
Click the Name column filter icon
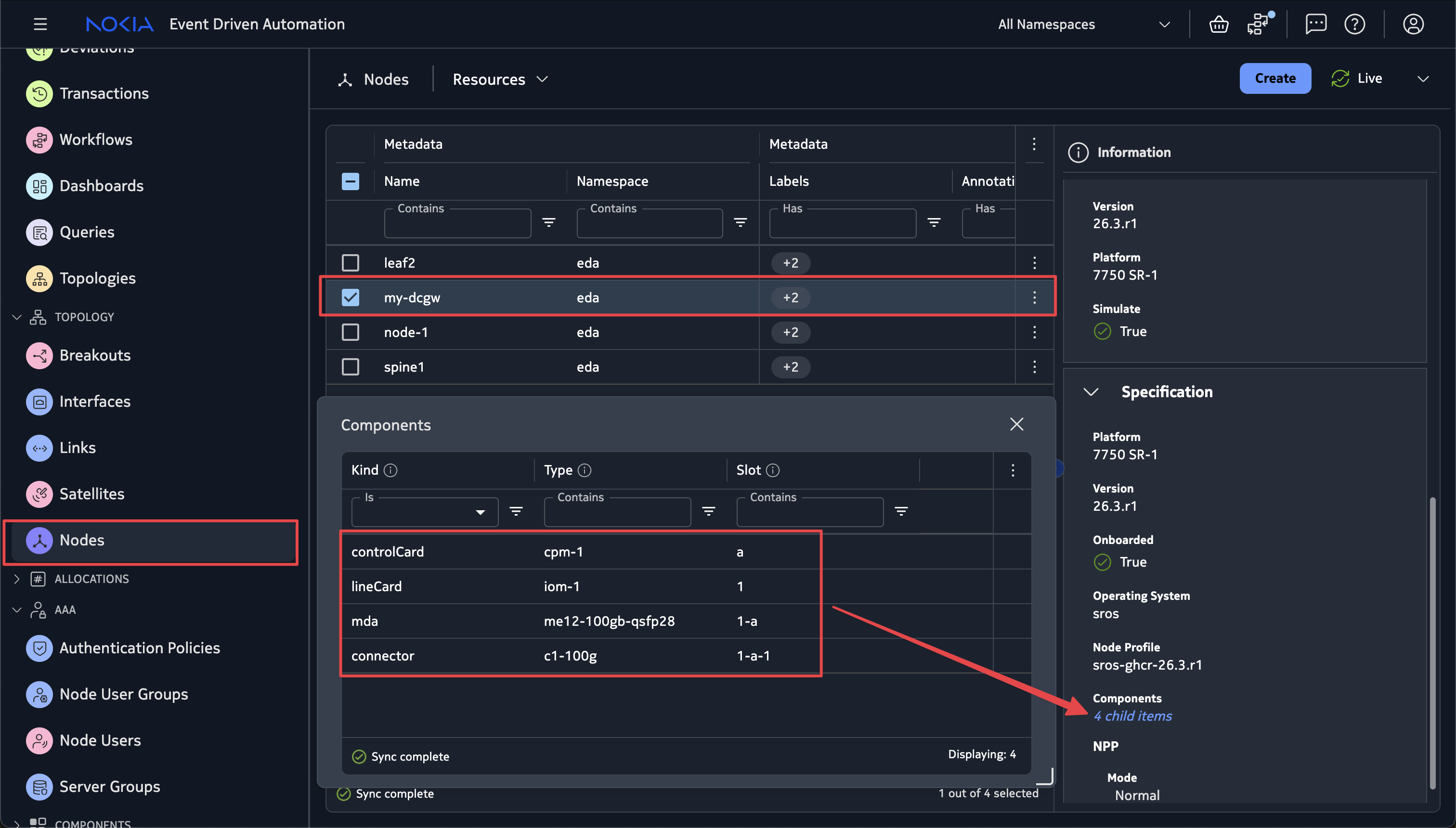548,222
